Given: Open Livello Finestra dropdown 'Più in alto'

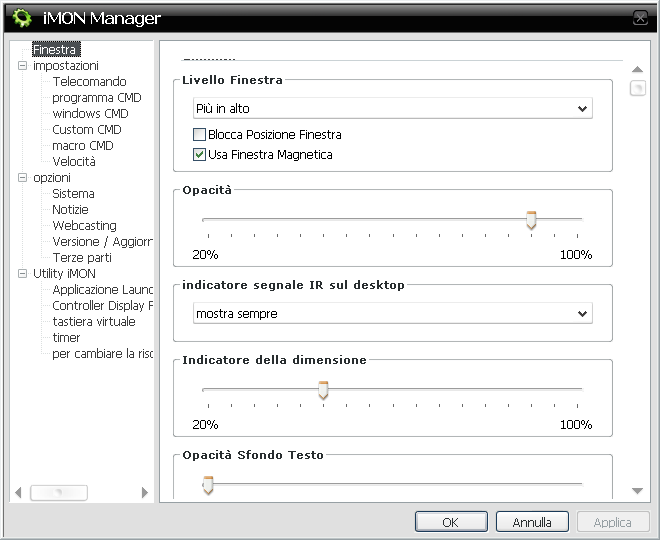Looking at the screenshot, I should [x=393, y=109].
